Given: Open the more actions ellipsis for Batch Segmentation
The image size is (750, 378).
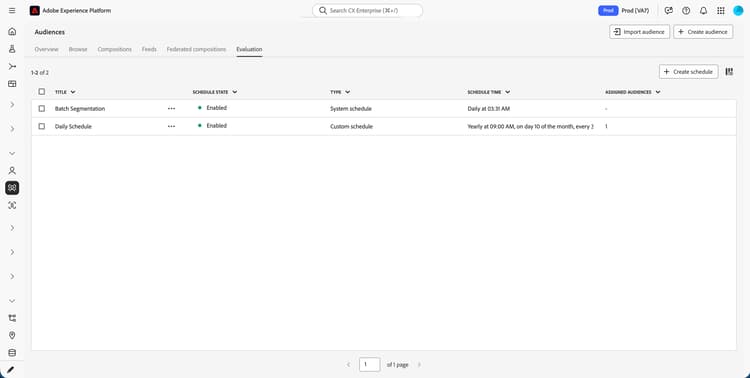Looking at the screenshot, I should (x=171, y=109).
